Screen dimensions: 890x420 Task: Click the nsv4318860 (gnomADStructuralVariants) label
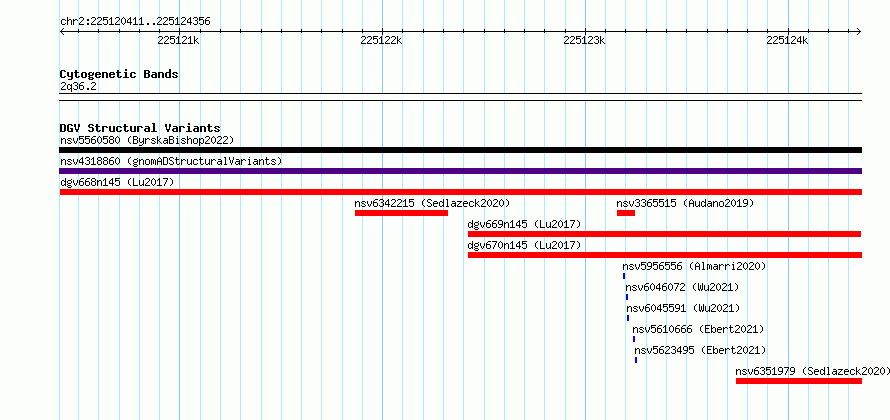[171, 161]
